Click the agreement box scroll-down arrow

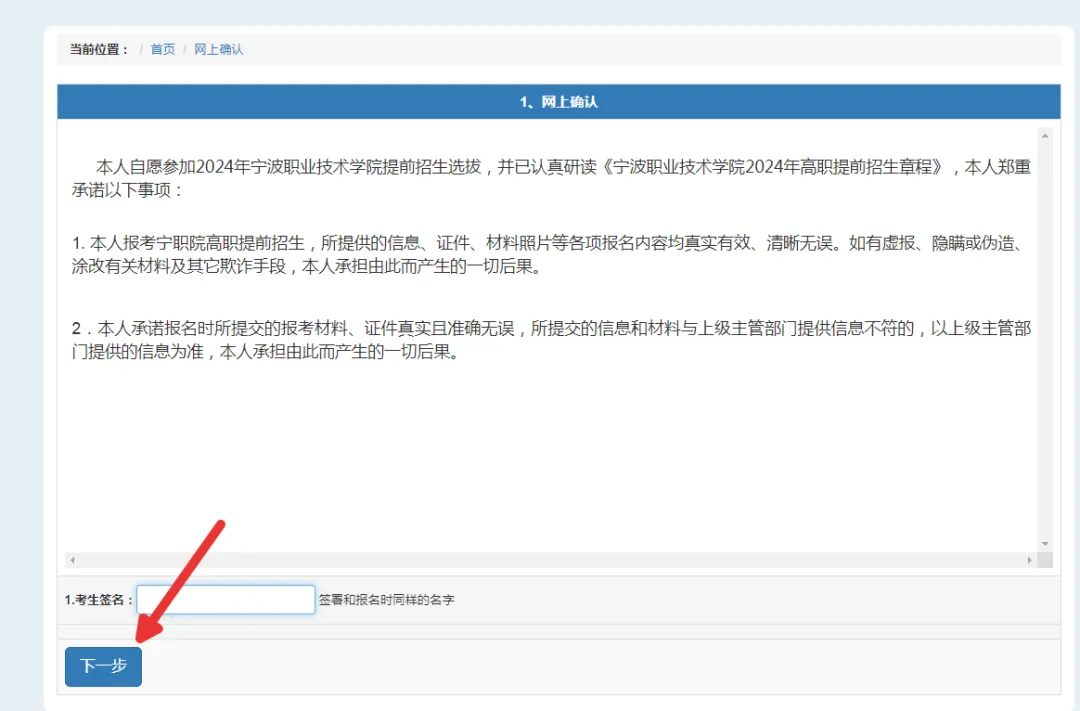click(x=1045, y=543)
